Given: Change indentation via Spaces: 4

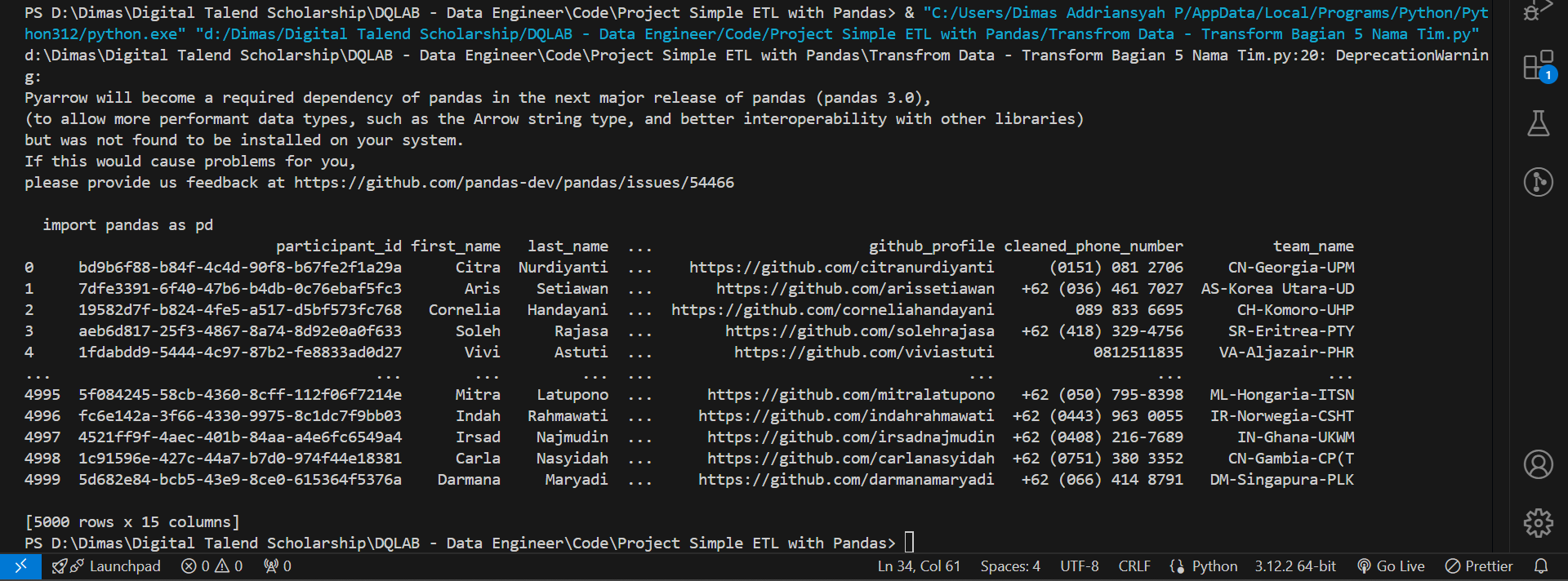Looking at the screenshot, I should [x=1010, y=566].
